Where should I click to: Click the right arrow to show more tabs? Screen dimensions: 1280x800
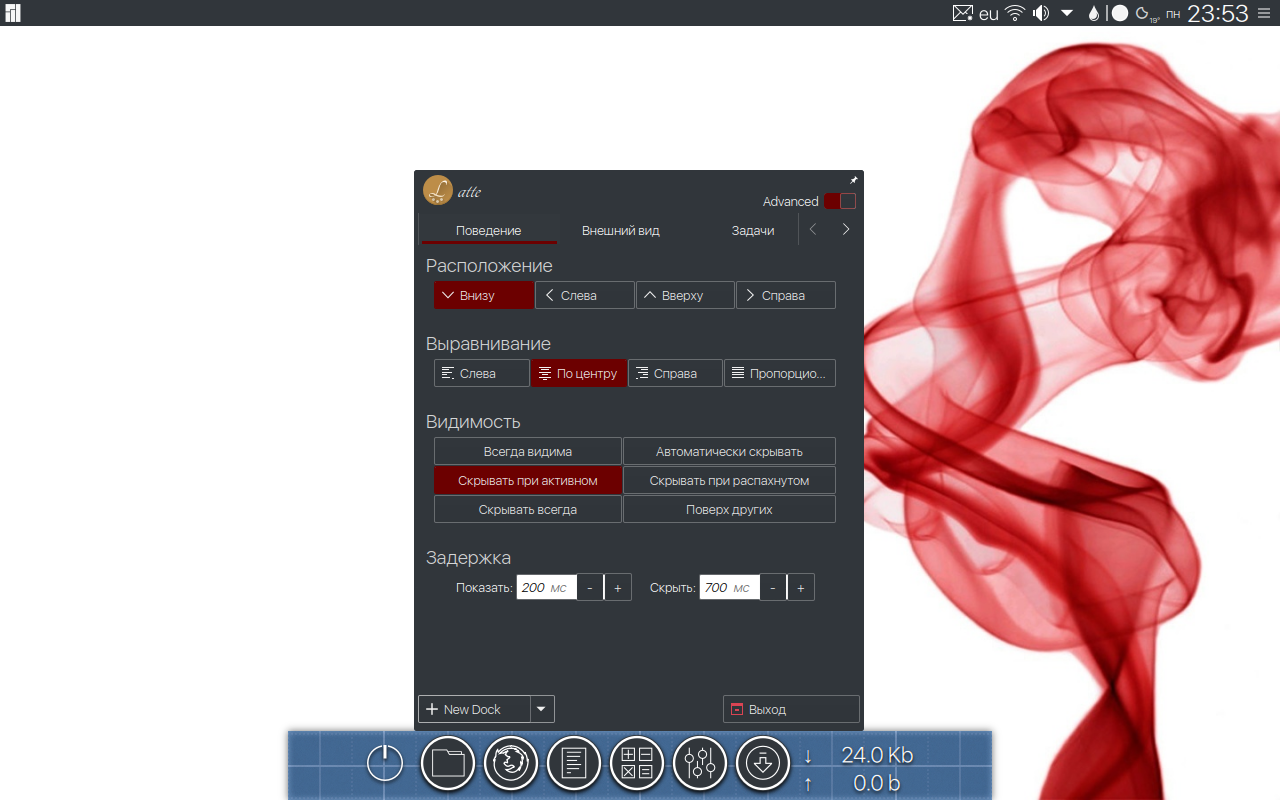846,229
